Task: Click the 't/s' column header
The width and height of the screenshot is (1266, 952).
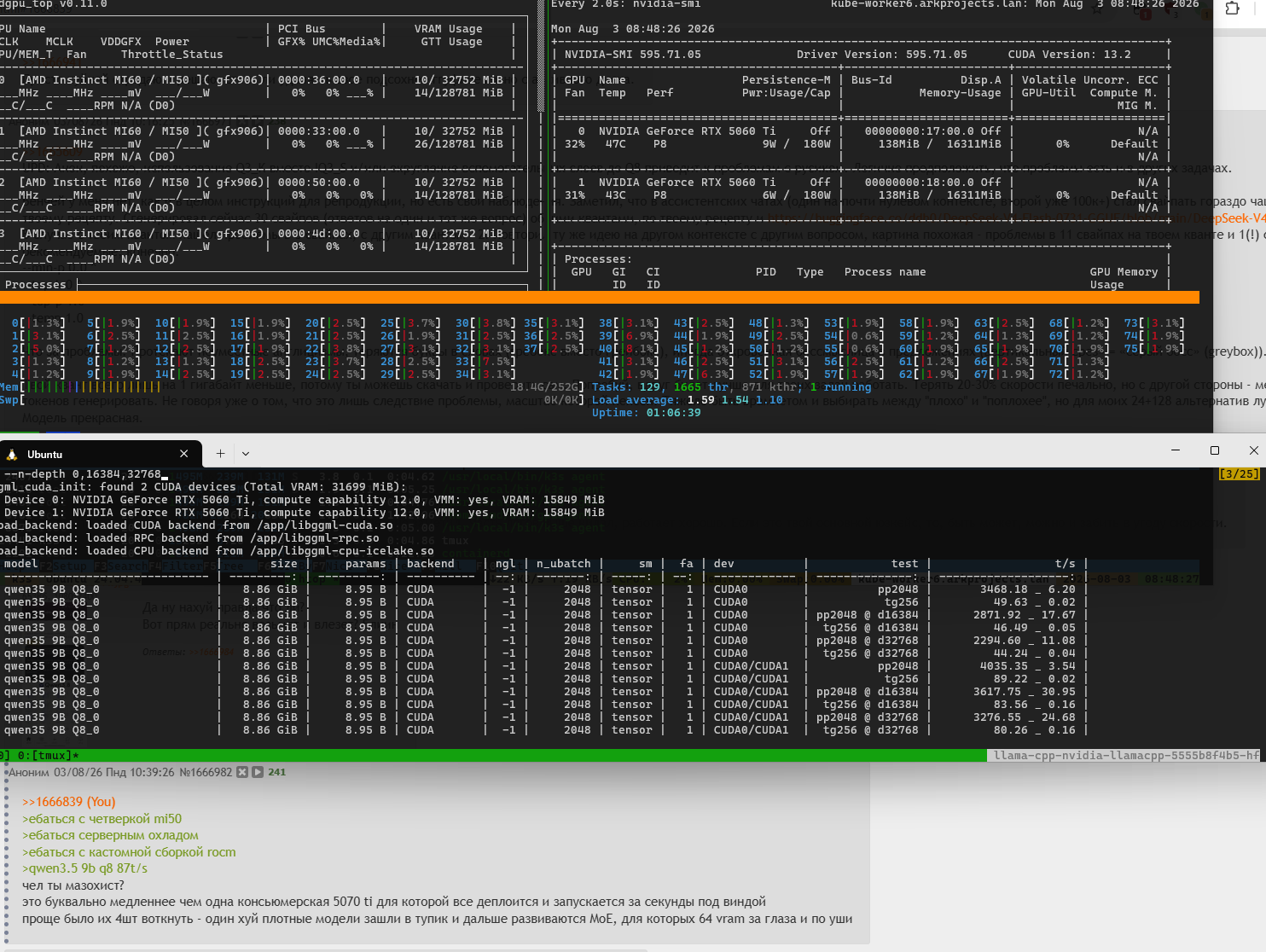Action: tap(1066, 564)
